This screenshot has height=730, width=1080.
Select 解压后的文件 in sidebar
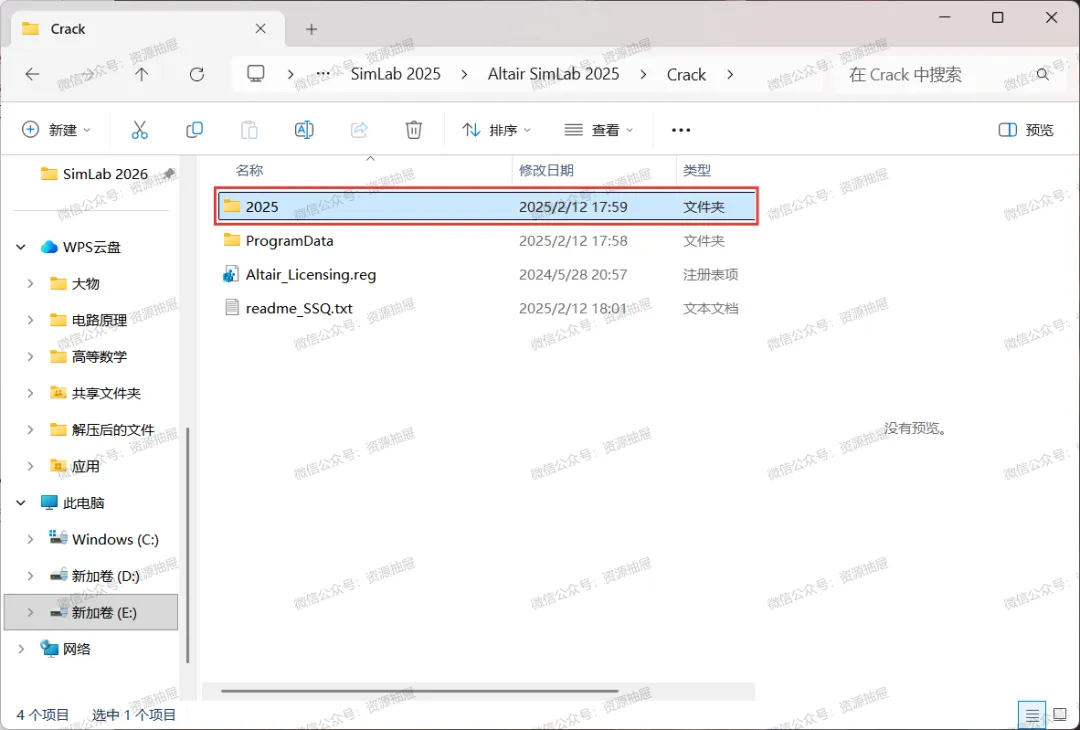point(113,430)
